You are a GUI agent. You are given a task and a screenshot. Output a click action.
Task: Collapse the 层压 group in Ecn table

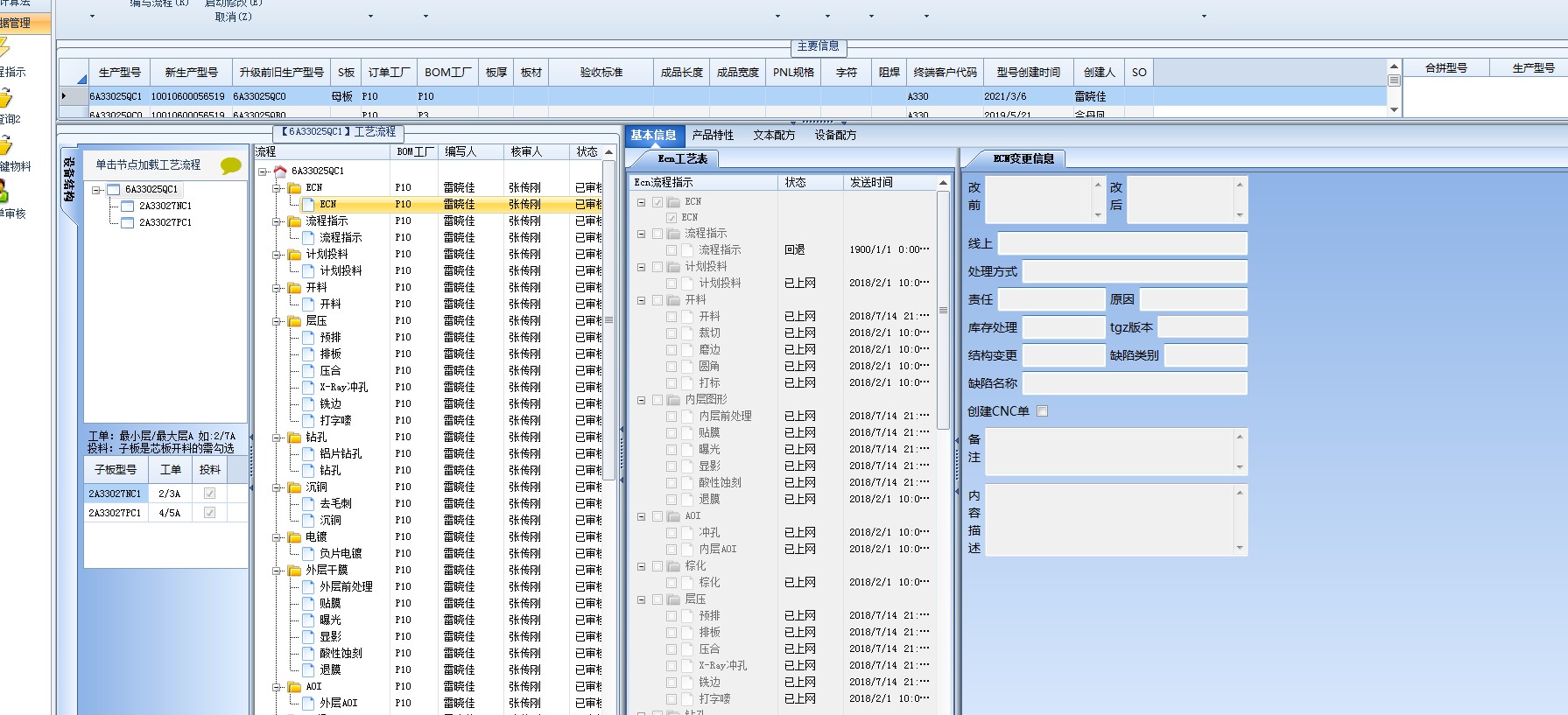pos(641,599)
